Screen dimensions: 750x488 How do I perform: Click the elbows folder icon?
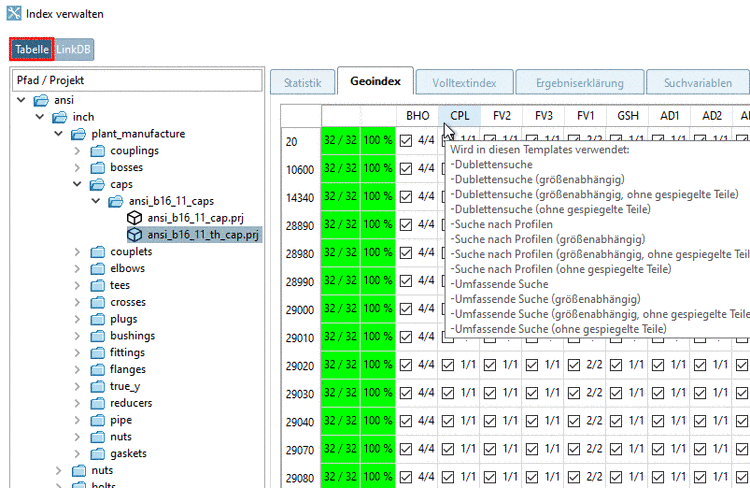click(x=98, y=269)
